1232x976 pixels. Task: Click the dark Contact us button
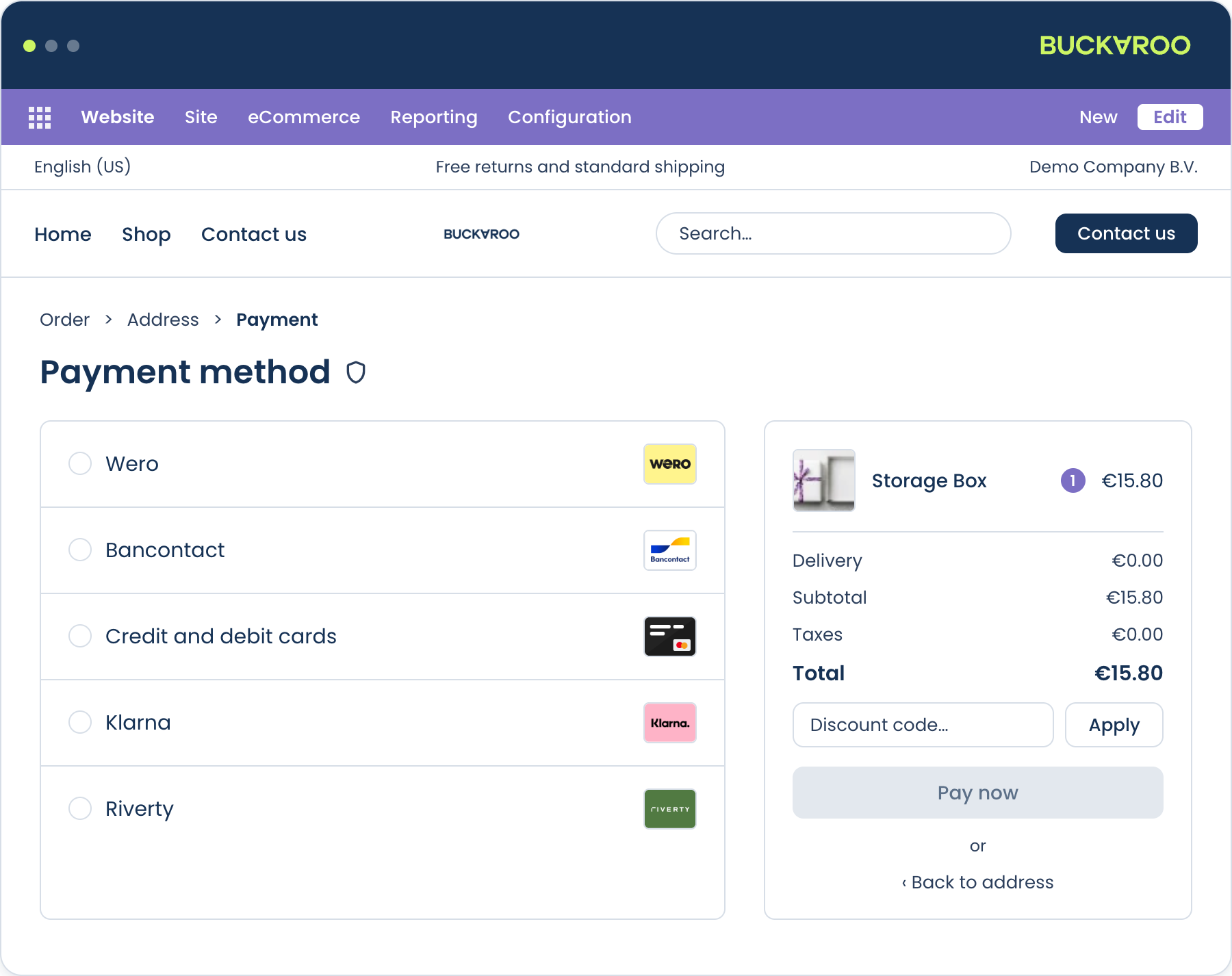[x=1126, y=233]
